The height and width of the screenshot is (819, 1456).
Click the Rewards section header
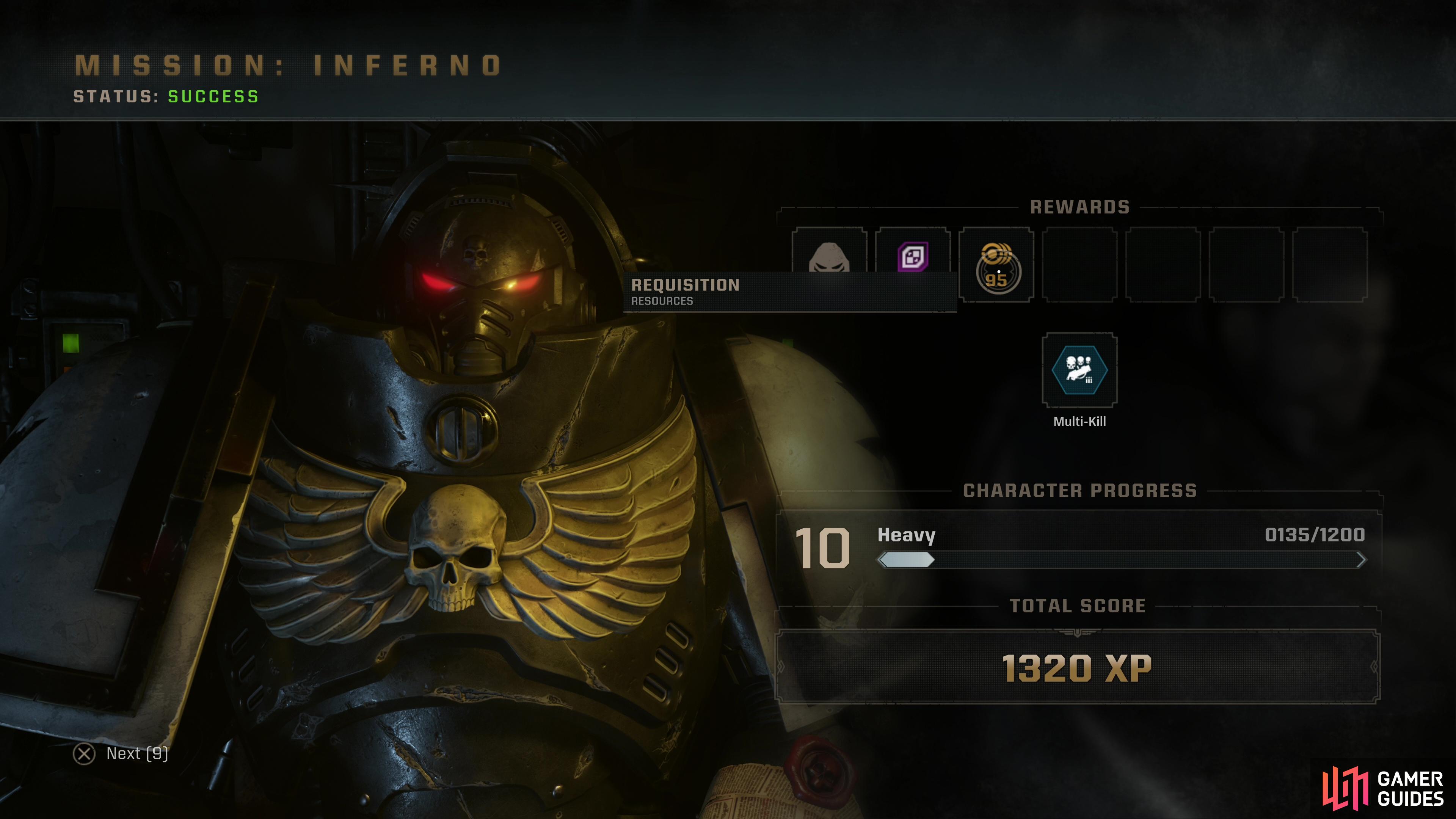point(1079,207)
